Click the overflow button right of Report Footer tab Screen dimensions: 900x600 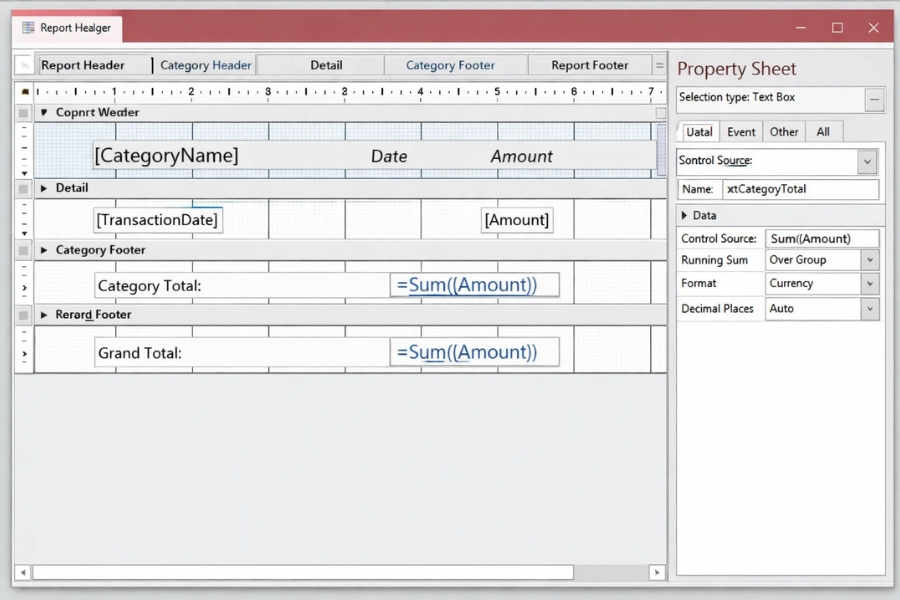click(x=659, y=65)
